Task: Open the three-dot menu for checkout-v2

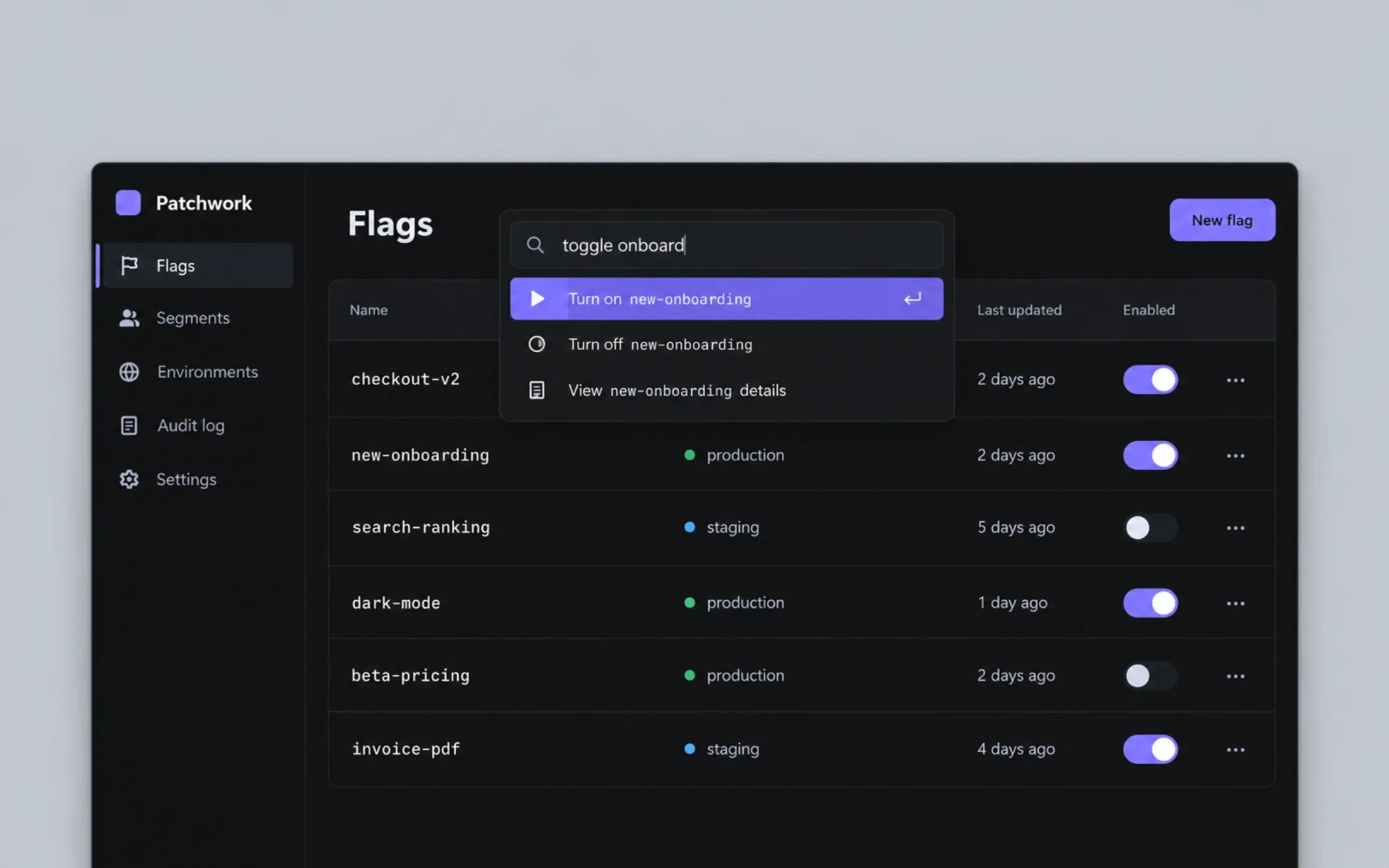Action: [1236, 380]
